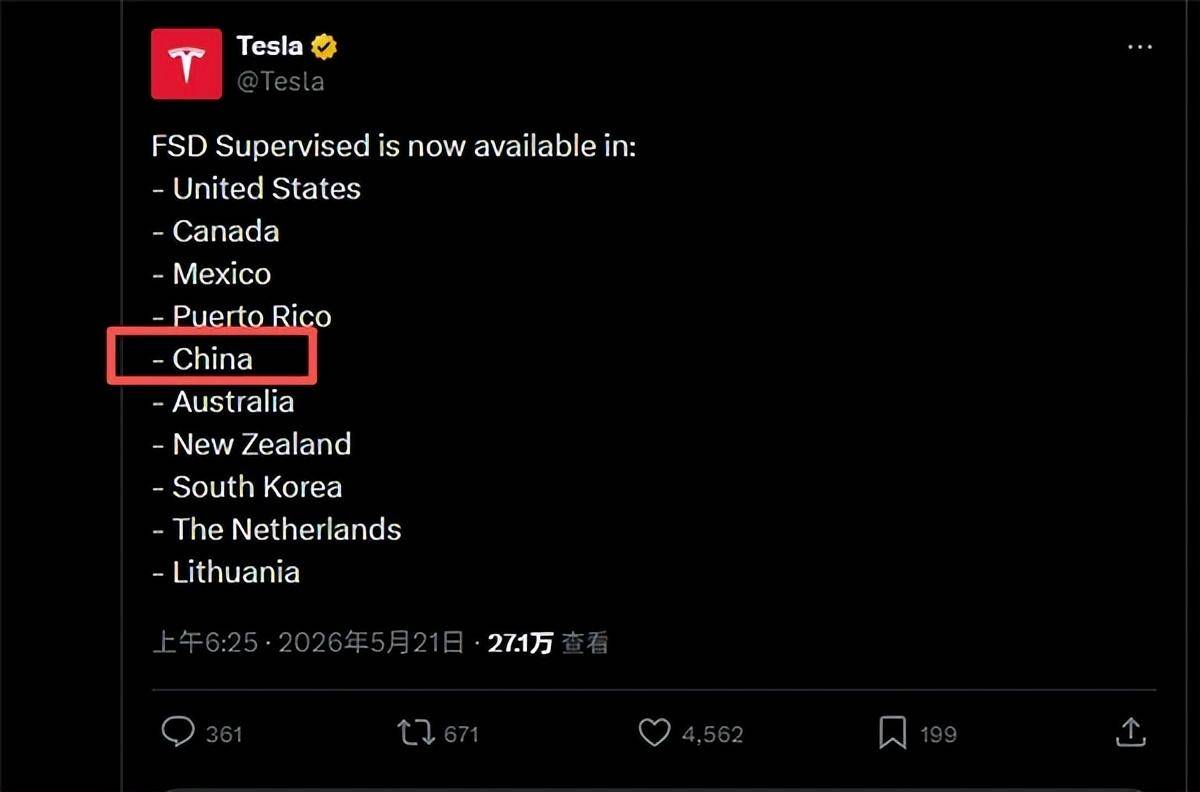Screen dimensions: 1200x792
Task: Click the reply speech bubble icon
Action: click(x=177, y=733)
